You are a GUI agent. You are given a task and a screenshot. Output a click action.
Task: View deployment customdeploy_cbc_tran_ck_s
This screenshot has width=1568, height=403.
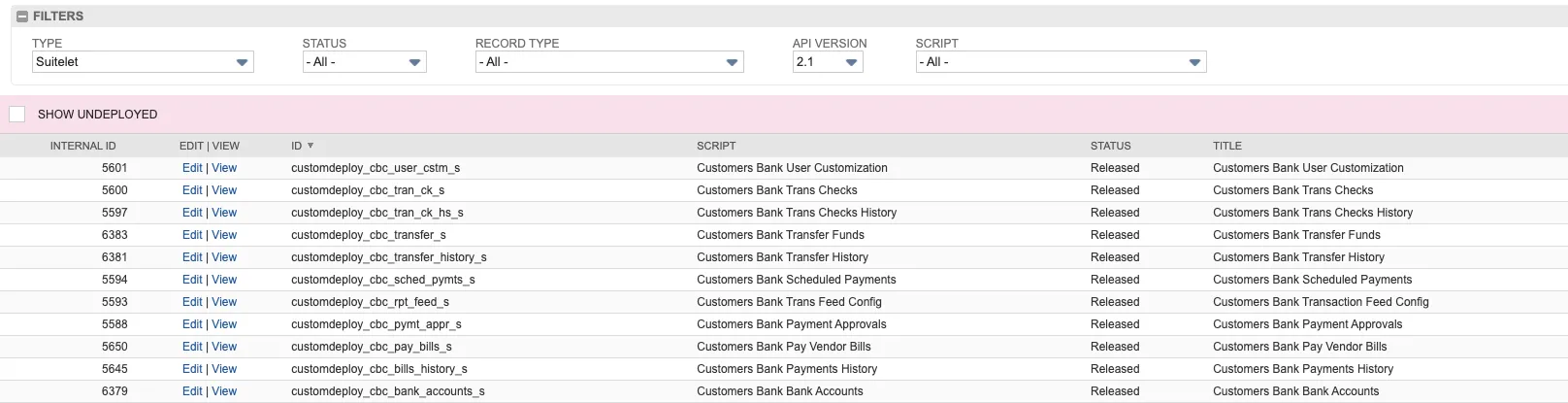coord(224,190)
